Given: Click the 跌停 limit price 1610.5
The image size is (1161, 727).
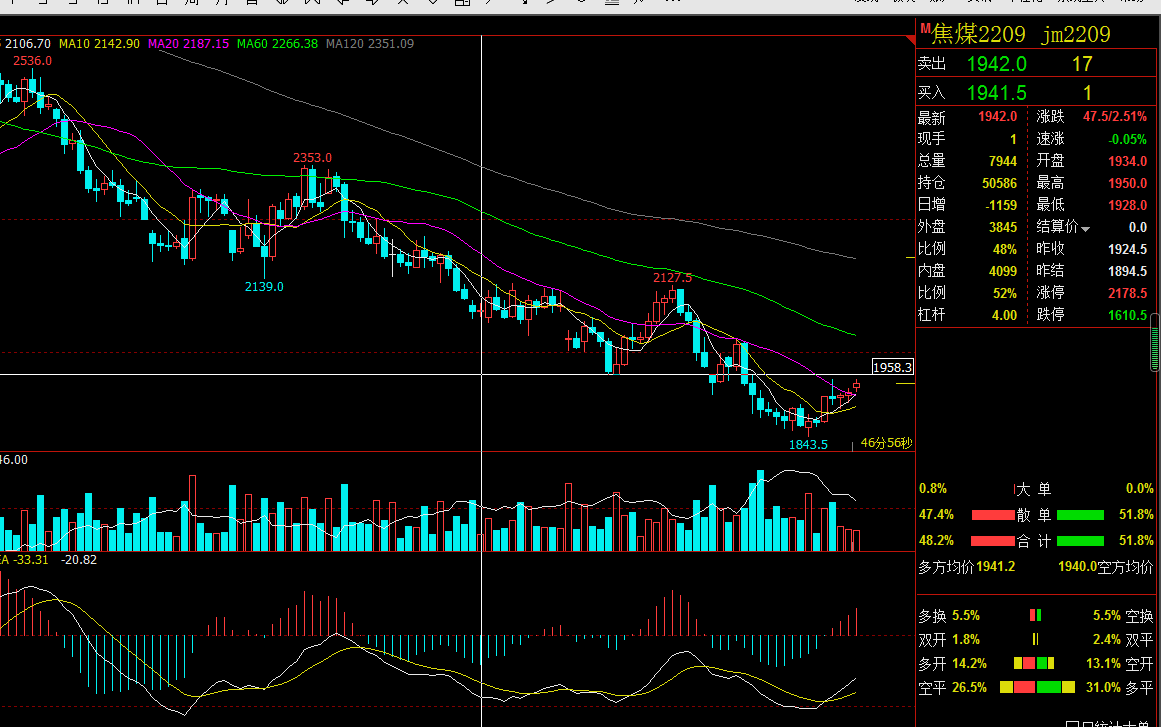Looking at the screenshot, I should click(1127, 315).
